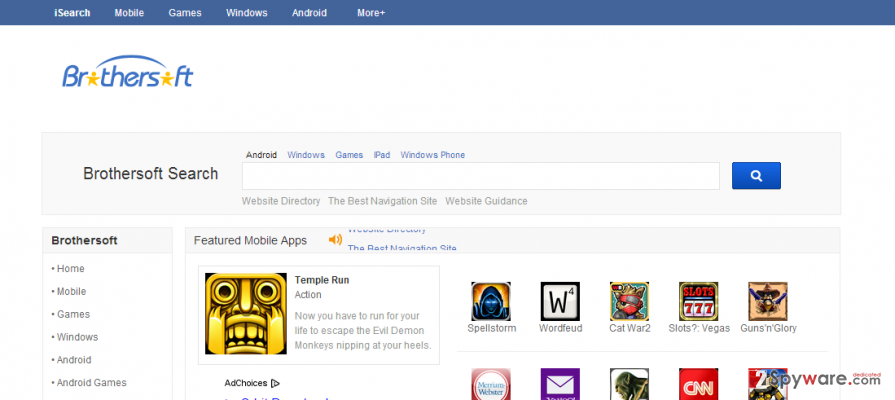Go to Games in the sidebar
This screenshot has width=895, height=400.
[x=73, y=314]
